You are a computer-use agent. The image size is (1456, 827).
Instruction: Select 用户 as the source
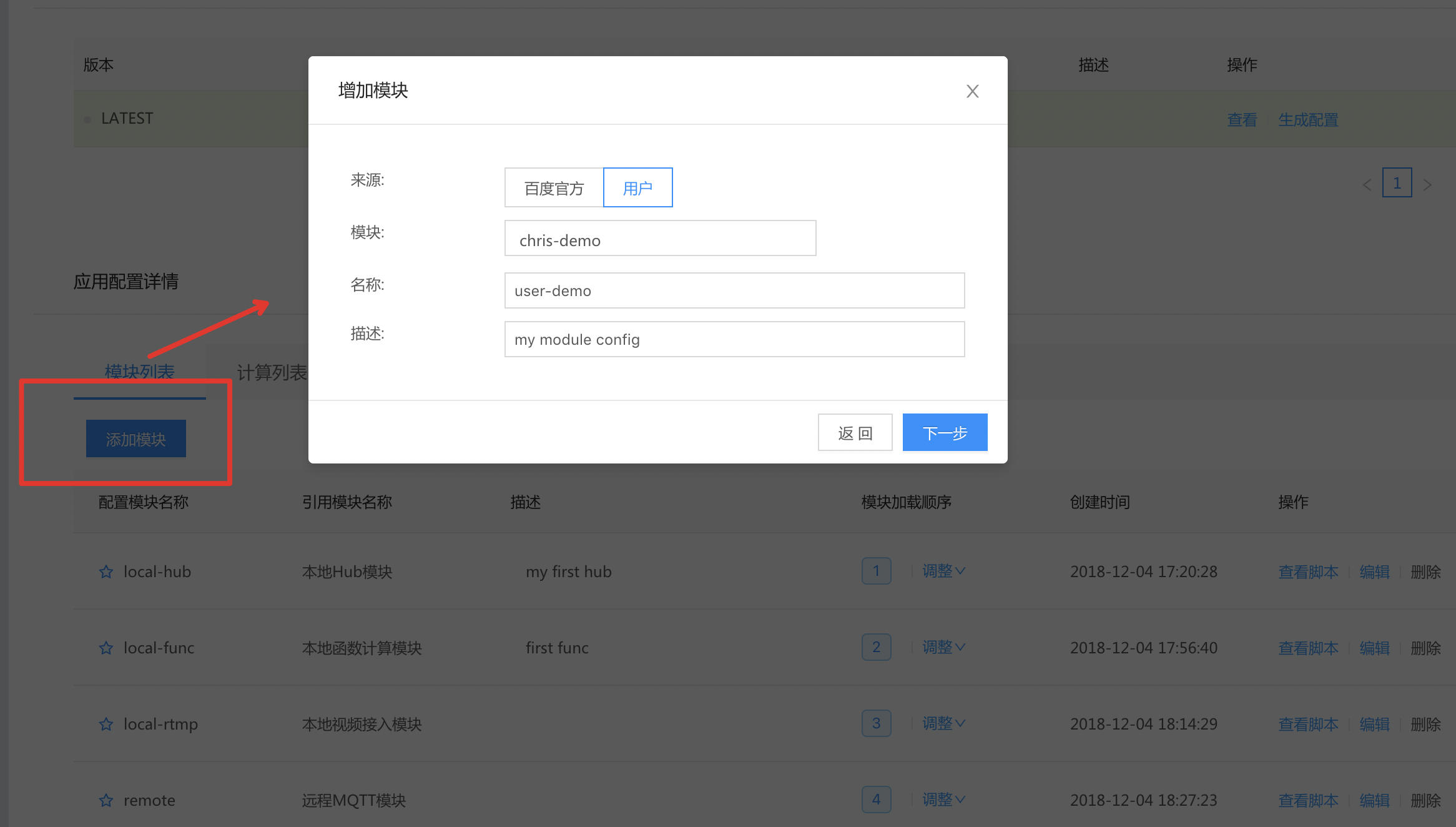click(637, 188)
